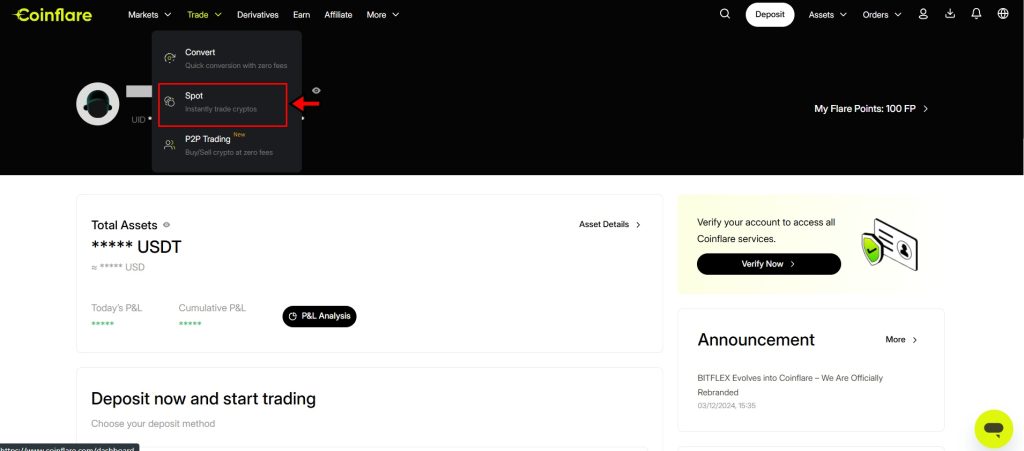Open the Assets dropdown in header

(827, 14)
